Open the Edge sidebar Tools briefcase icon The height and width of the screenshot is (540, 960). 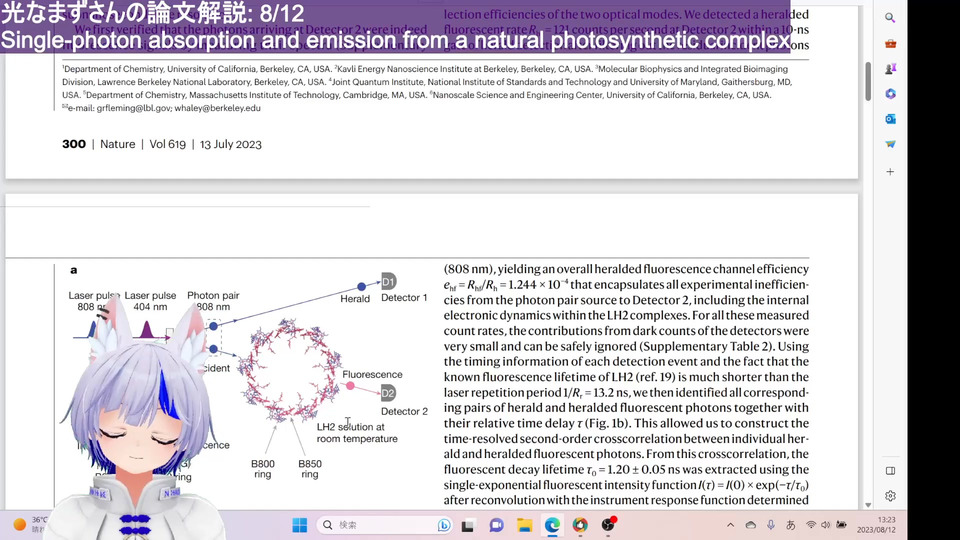890,43
